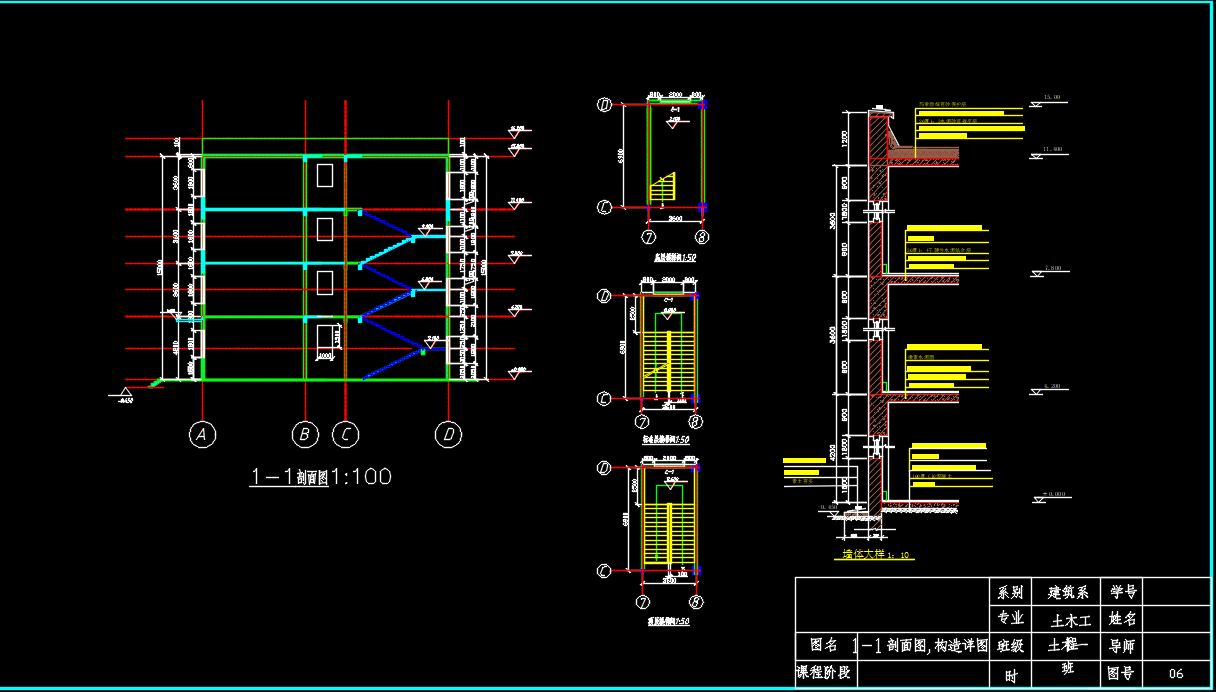Click the 图号 cell in the title block
The height and width of the screenshot is (692, 1216).
click(x=1123, y=673)
